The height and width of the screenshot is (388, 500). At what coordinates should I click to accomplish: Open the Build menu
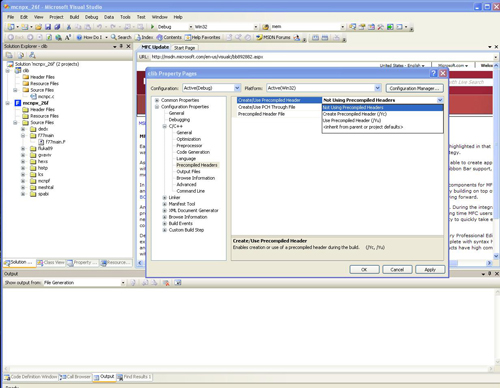(74, 17)
